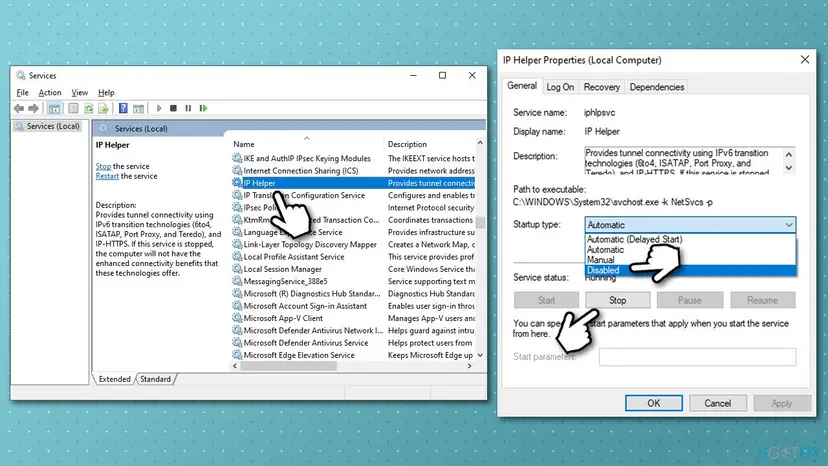
Task: Switch to the Extended view tab
Action: click(114, 379)
